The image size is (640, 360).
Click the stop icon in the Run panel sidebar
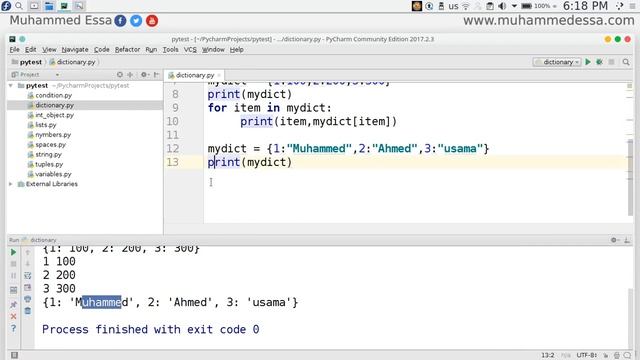[x=13, y=264]
